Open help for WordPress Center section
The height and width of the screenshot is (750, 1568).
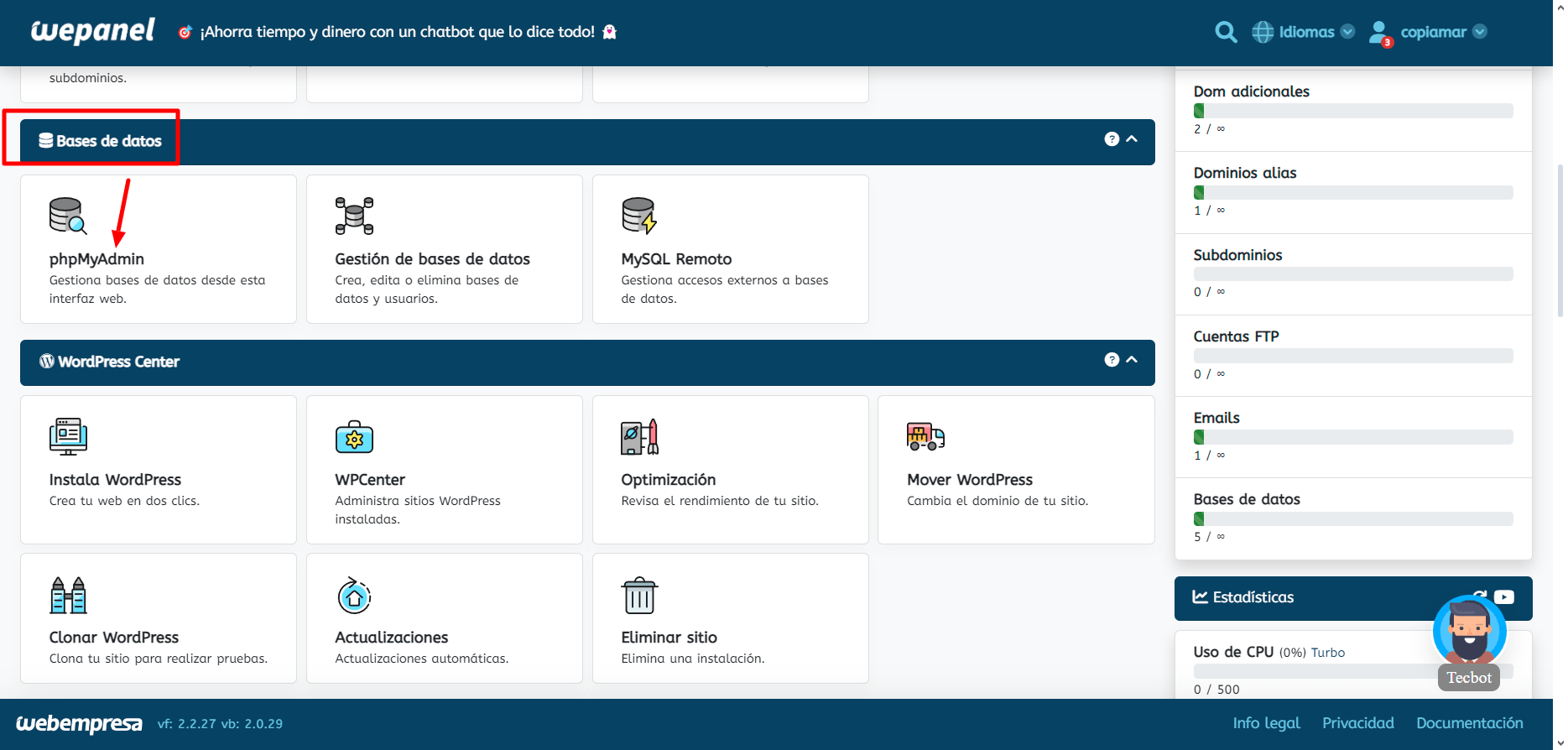[x=1112, y=360]
